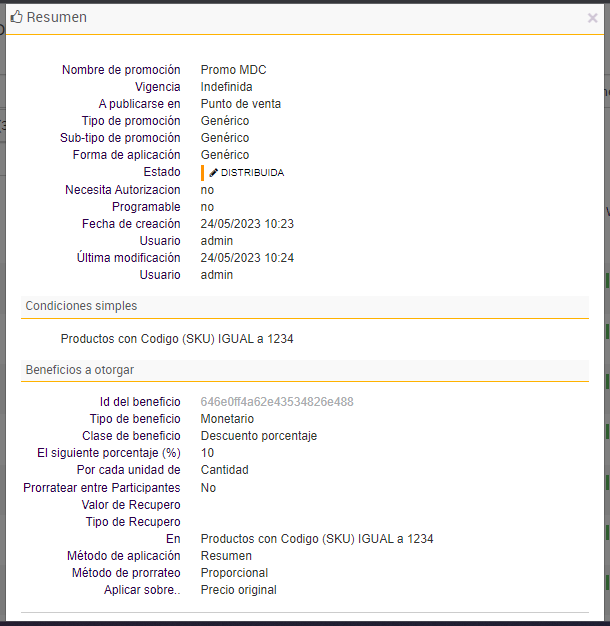Click the Id del beneficio label
Screen dimensions: 610x626
[x=140, y=402]
